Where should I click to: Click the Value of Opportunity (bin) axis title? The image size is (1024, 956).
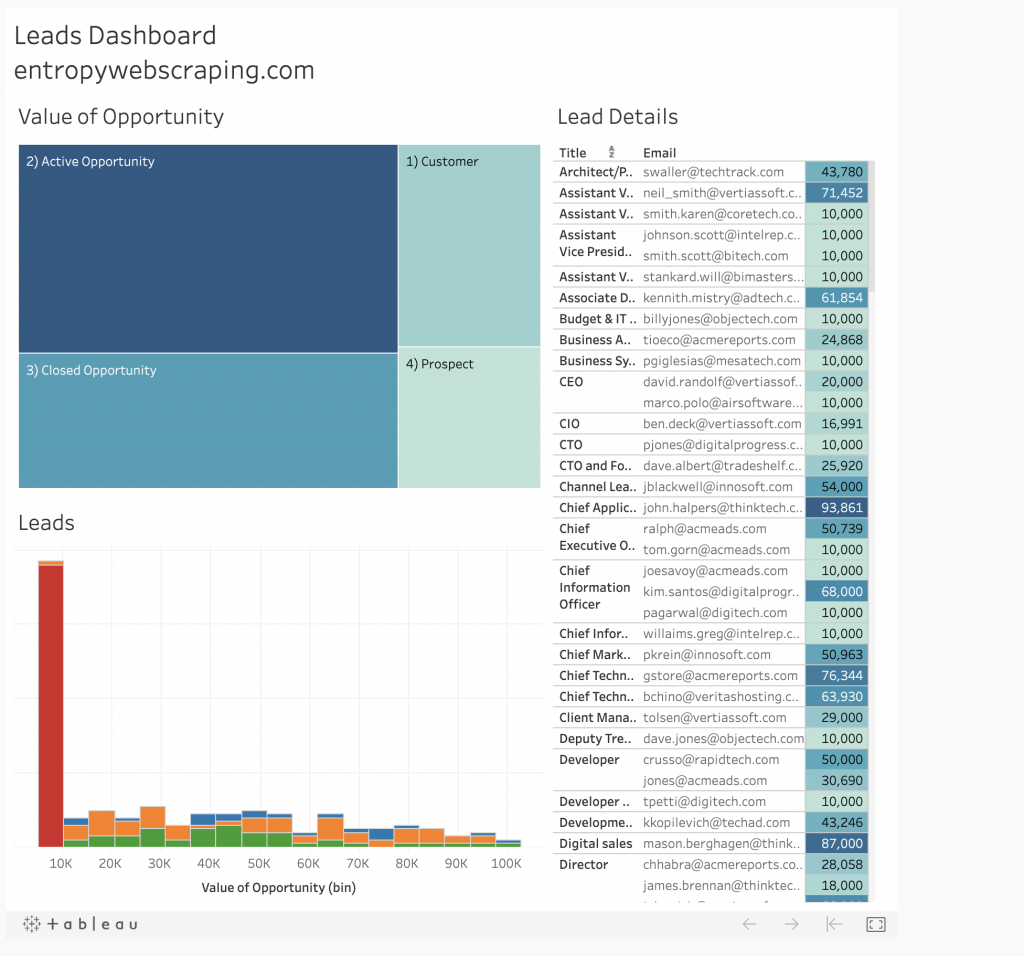[278, 887]
